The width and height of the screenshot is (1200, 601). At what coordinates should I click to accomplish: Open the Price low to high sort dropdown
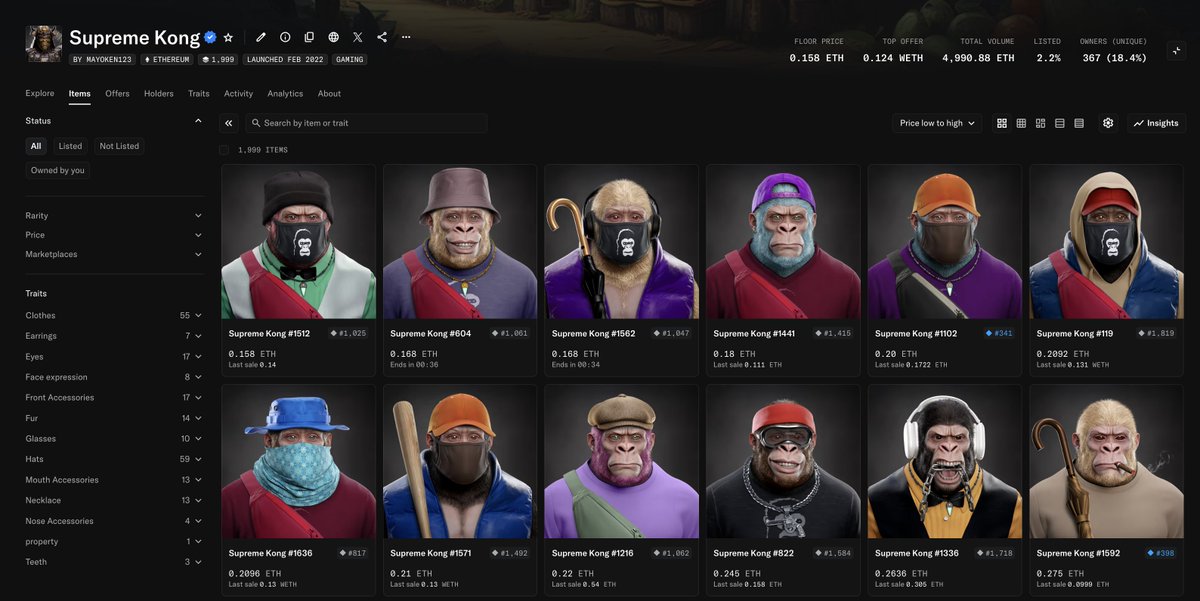[937, 123]
